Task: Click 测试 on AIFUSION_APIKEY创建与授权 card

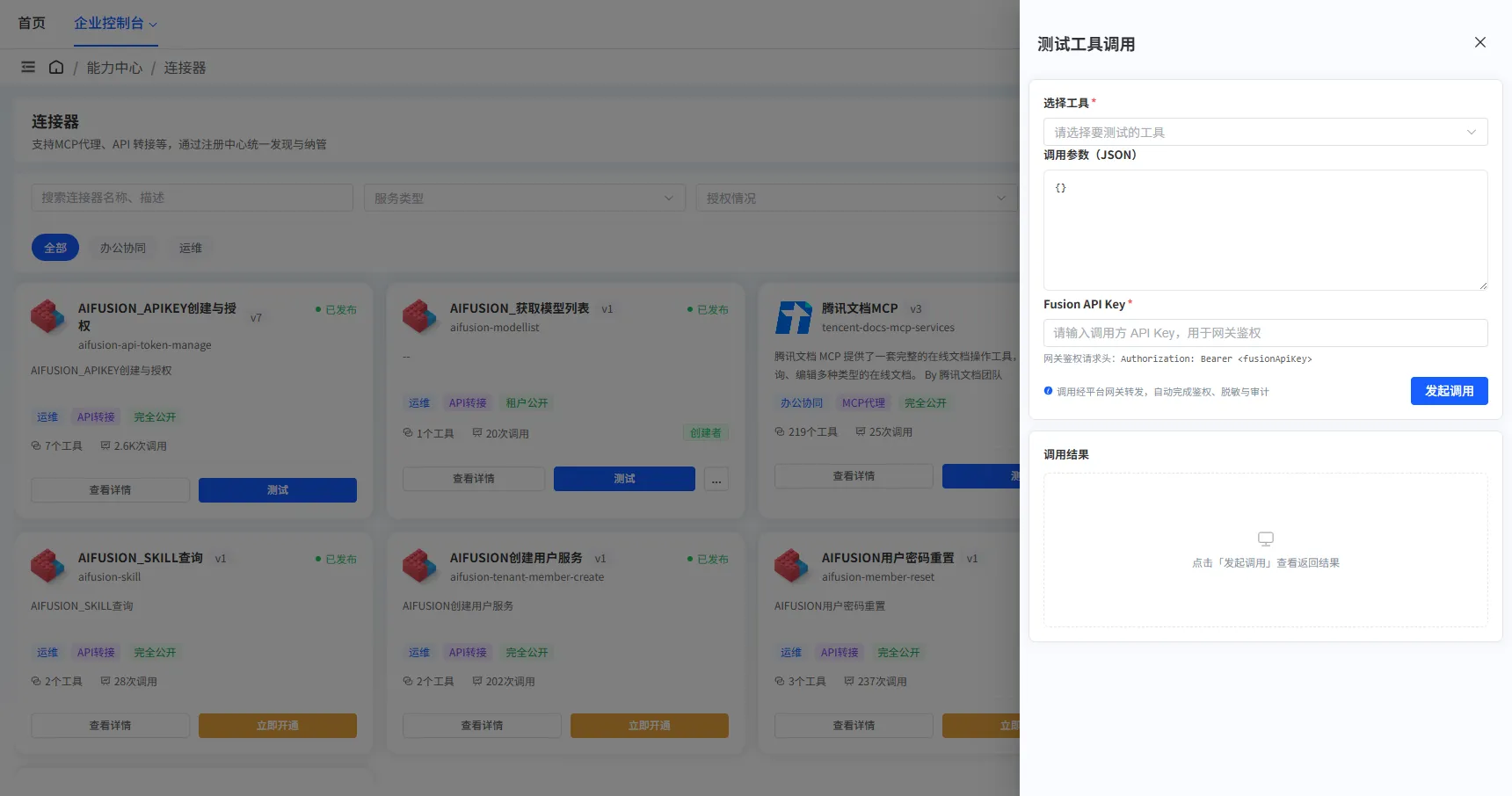Action: coord(278,490)
